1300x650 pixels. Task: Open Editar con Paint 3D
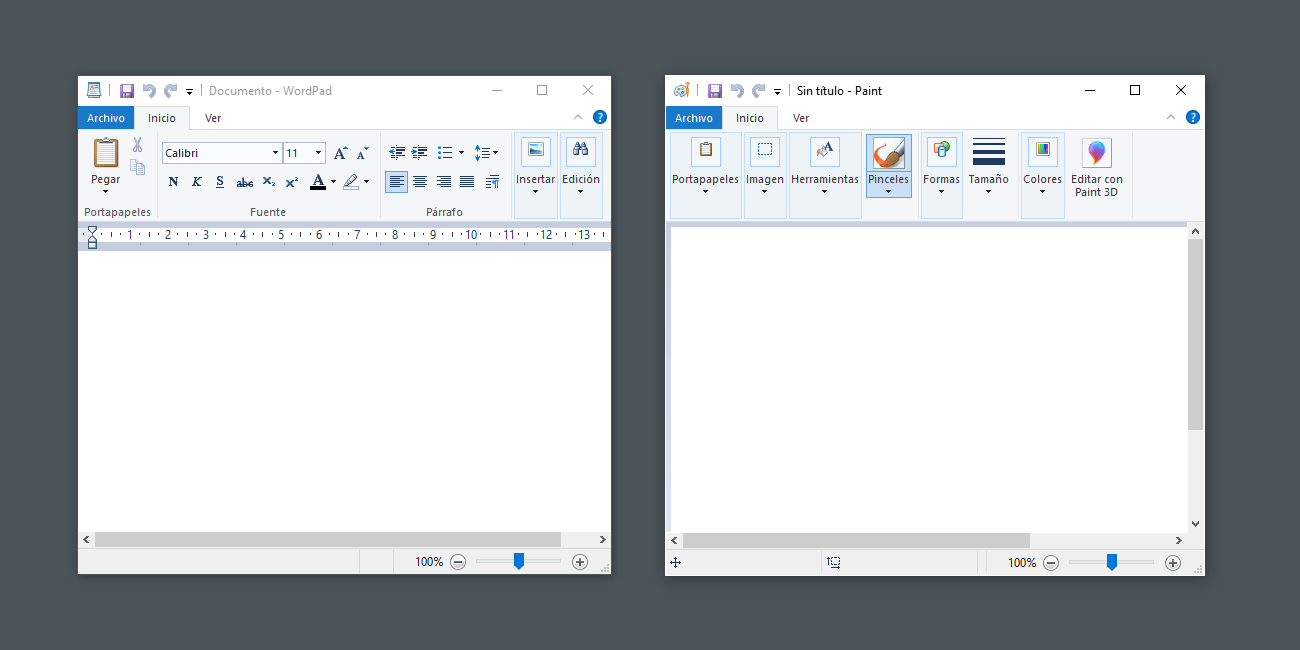tap(1097, 168)
